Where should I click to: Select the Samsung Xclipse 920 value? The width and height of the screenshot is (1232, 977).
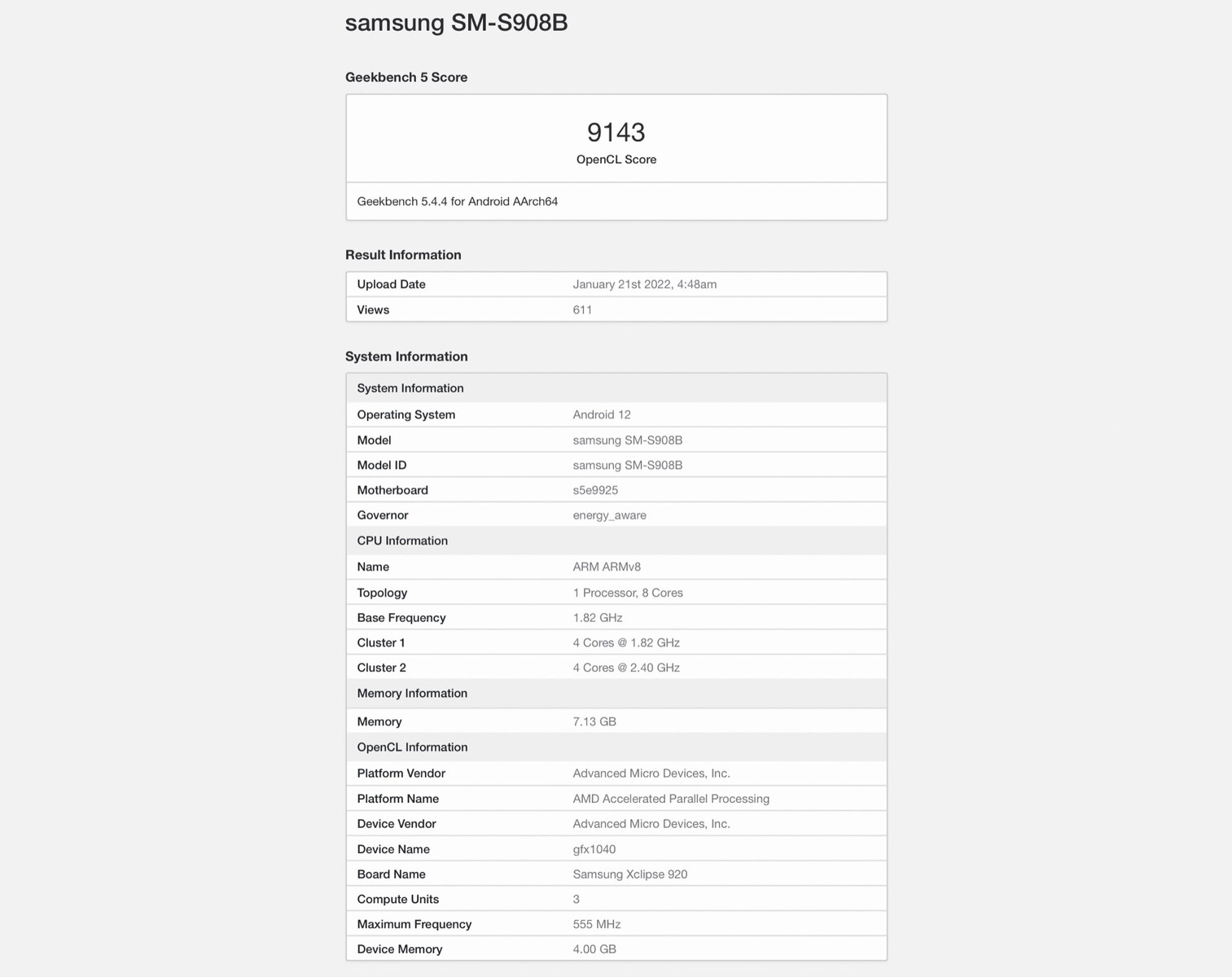pyautogui.click(x=630, y=874)
